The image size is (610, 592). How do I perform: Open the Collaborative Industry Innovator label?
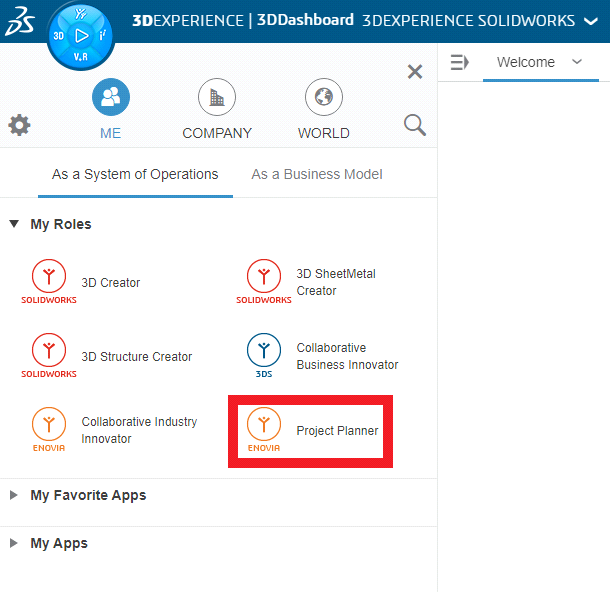139,430
